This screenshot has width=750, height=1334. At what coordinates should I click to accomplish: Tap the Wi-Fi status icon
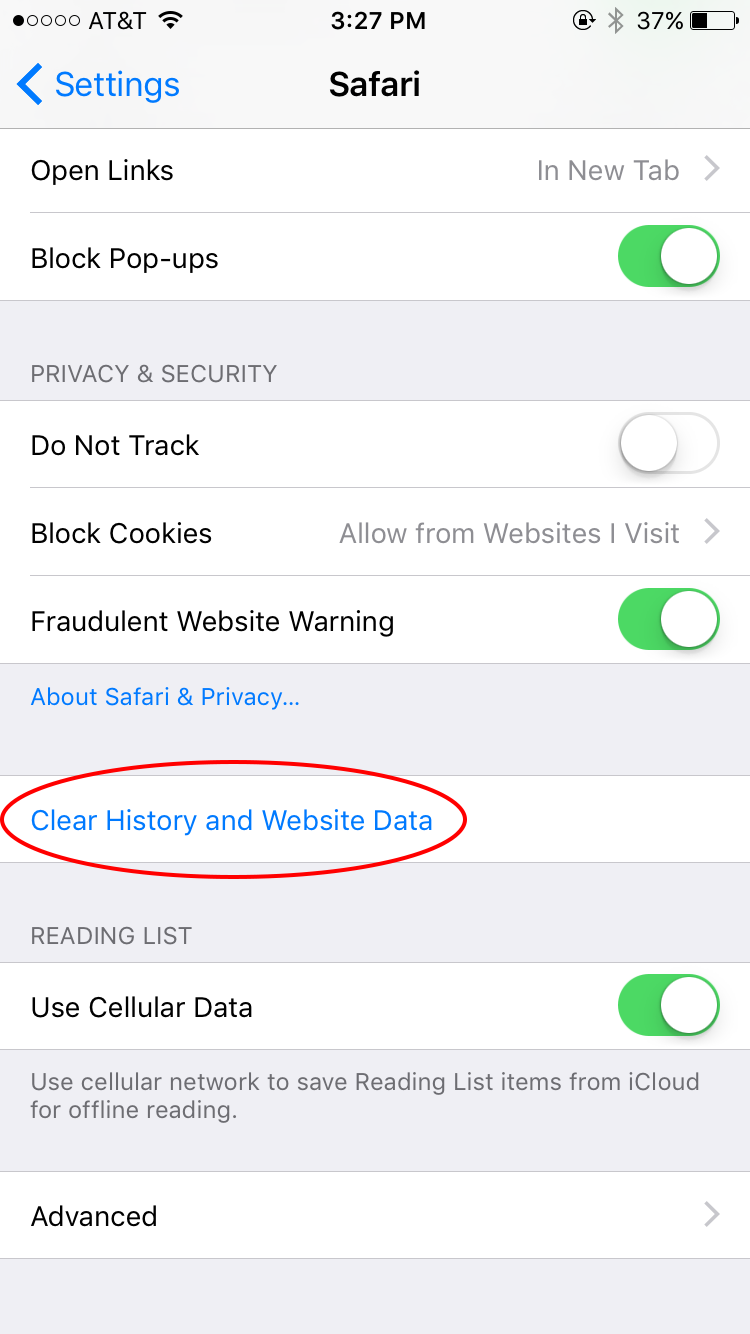pyautogui.click(x=171, y=21)
